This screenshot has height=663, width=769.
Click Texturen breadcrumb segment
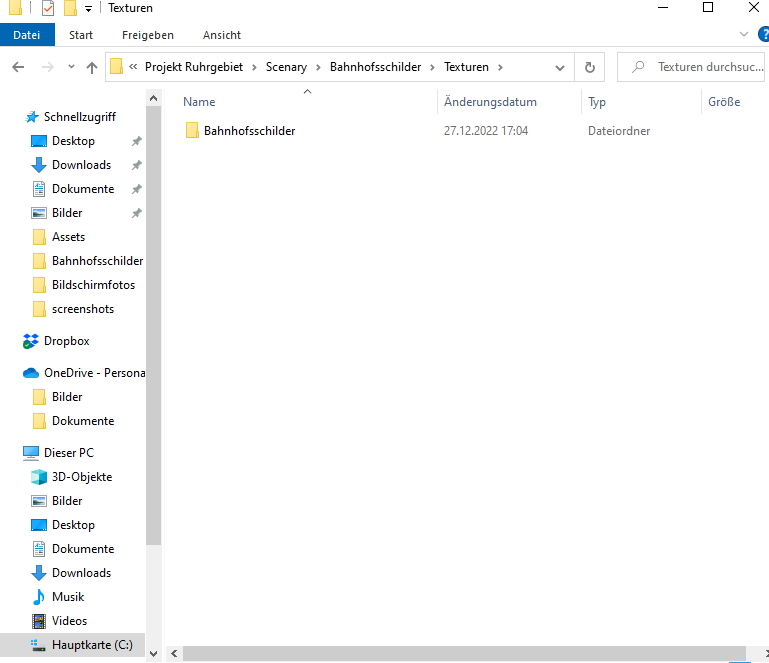tap(466, 67)
